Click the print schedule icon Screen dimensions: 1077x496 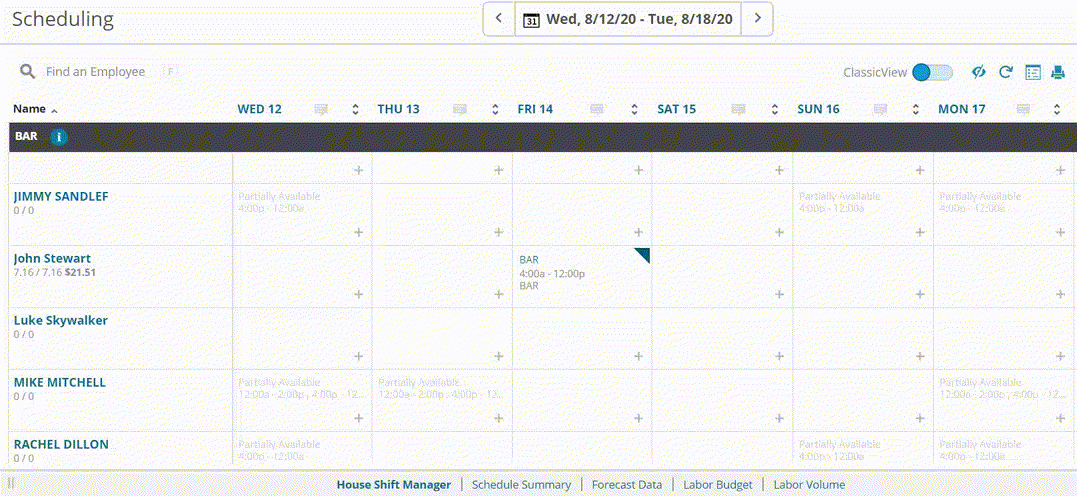pyautogui.click(x=1058, y=72)
